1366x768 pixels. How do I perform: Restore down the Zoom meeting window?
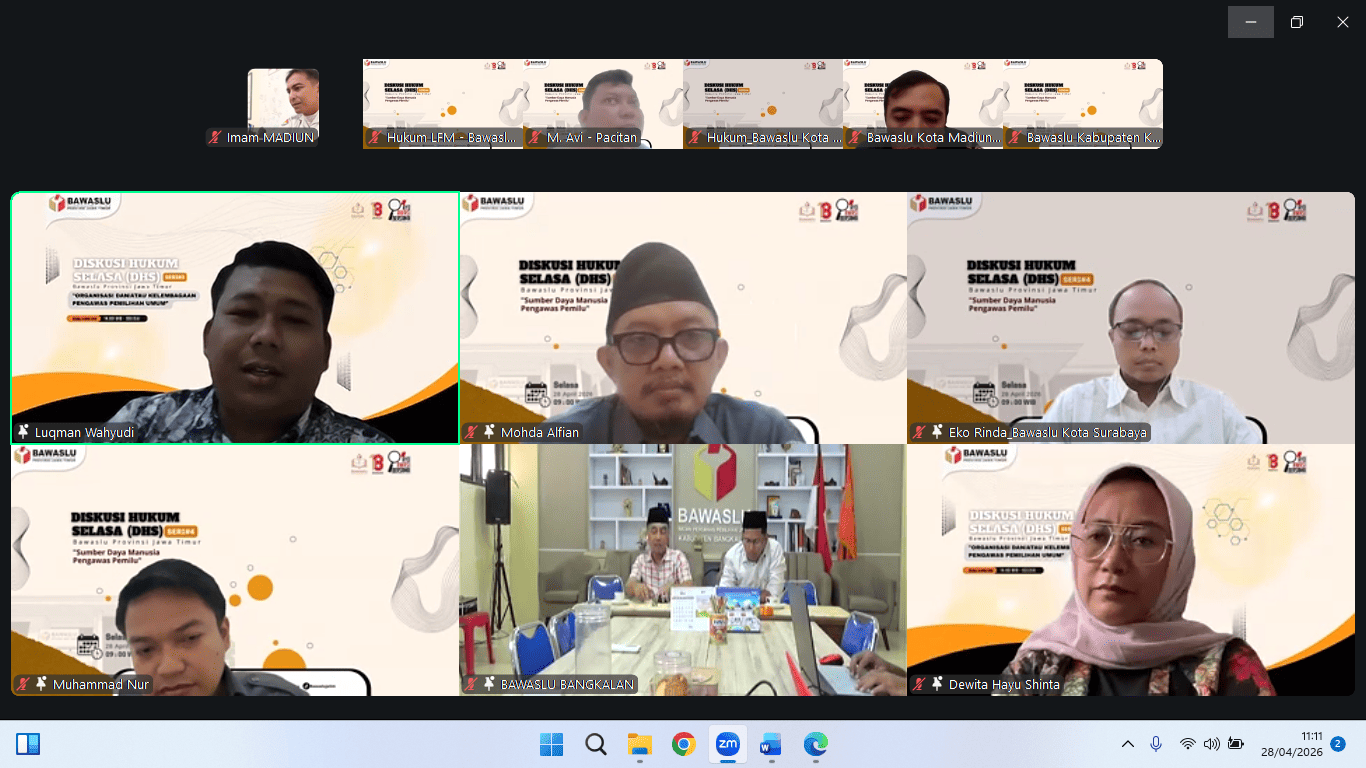tap(1297, 22)
